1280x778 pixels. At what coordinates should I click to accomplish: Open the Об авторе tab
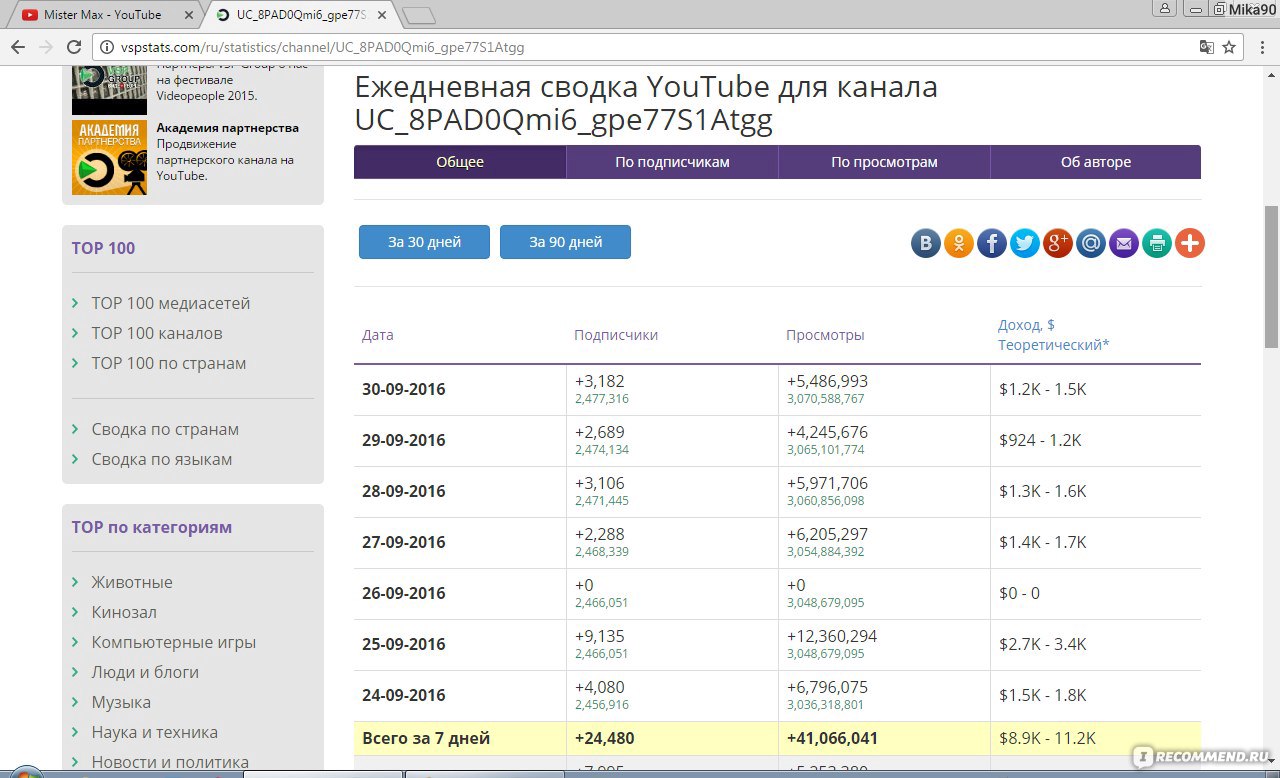pyautogui.click(x=1096, y=162)
